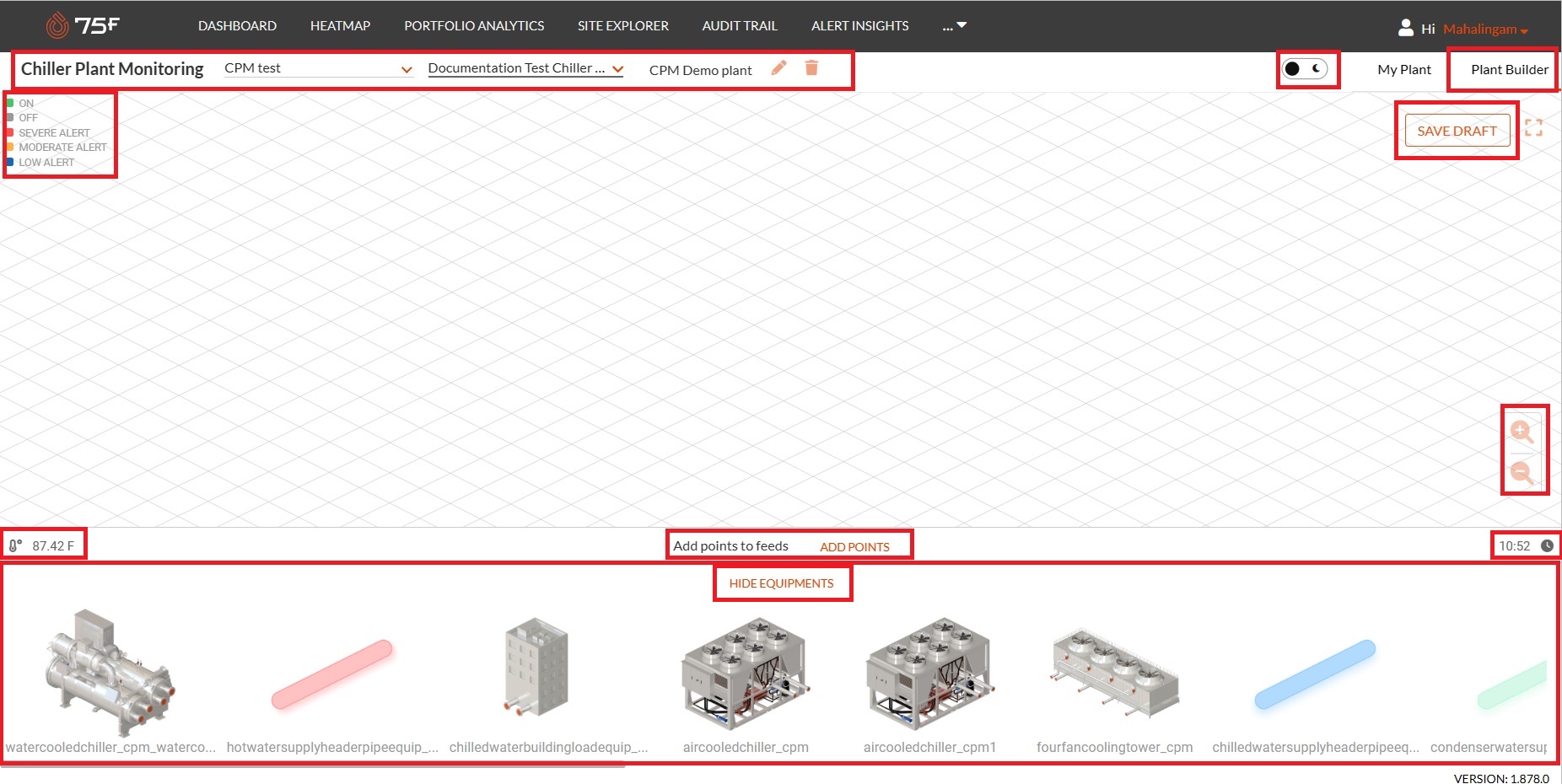The width and height of the screenshot is (1562, 784).
Task: Click the delete trash icon for CPM Demo plant
Action: pos(811,68)
